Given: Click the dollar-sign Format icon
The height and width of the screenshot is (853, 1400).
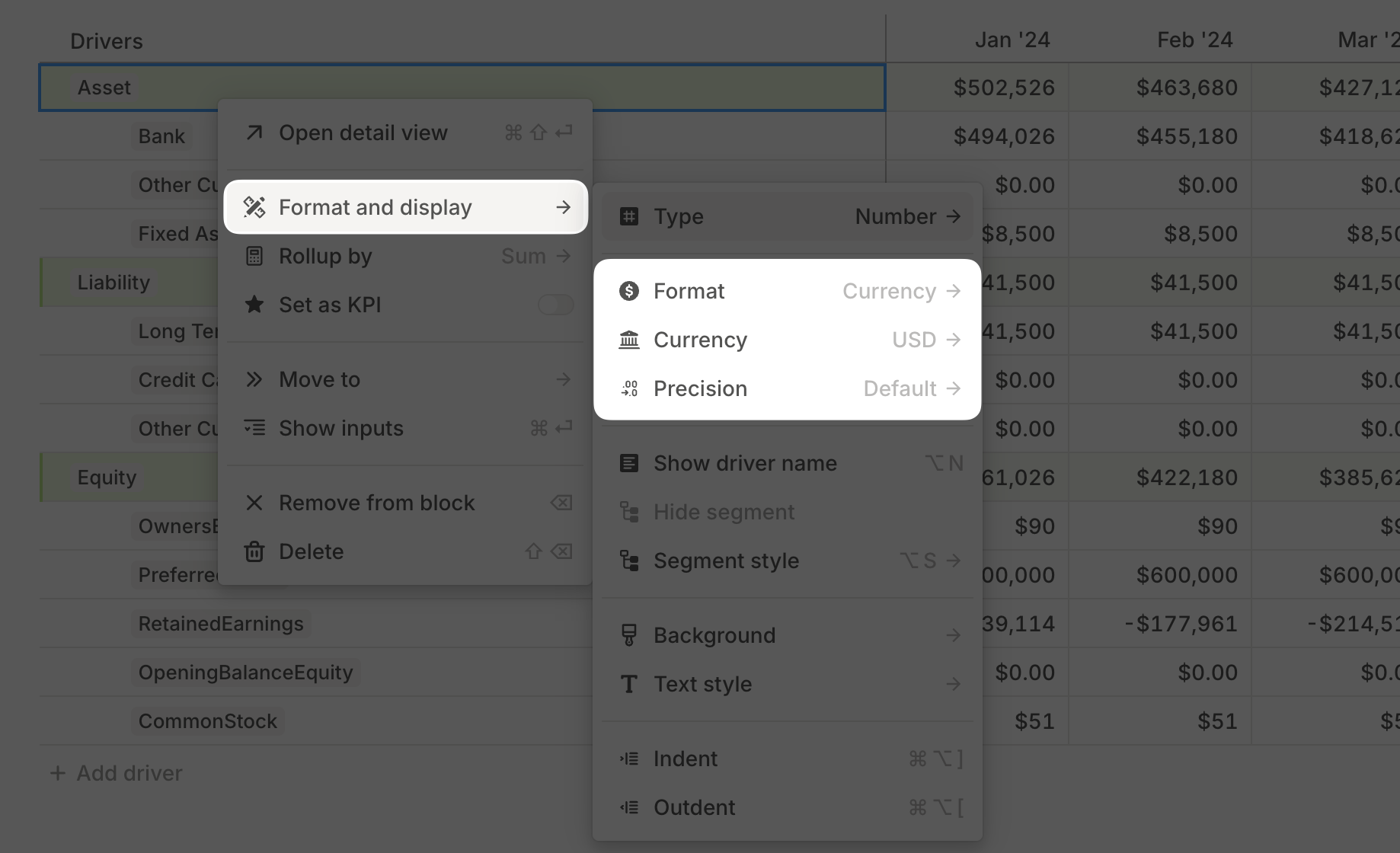Looking at the screenshot, I should [629, 291].
